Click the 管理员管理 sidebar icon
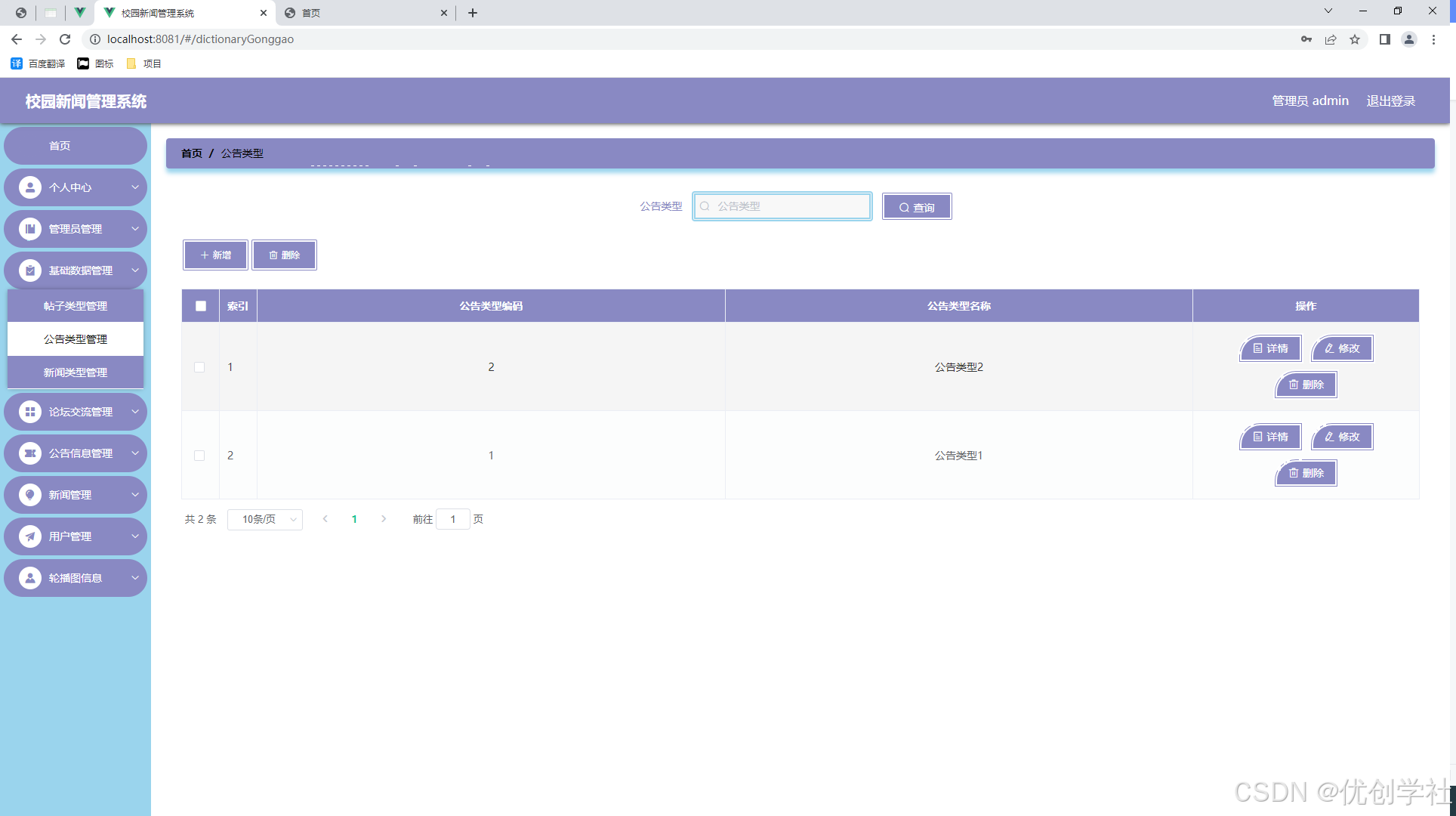The height and width of the screenshot is (816, 1456). coord(30,229)
